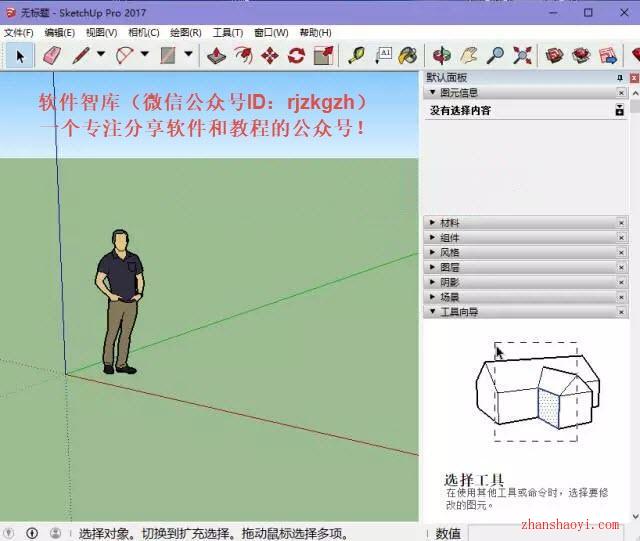Click the tray scrollbar up arrow
This screenshot has width=640, height=541.
point(635,94)
